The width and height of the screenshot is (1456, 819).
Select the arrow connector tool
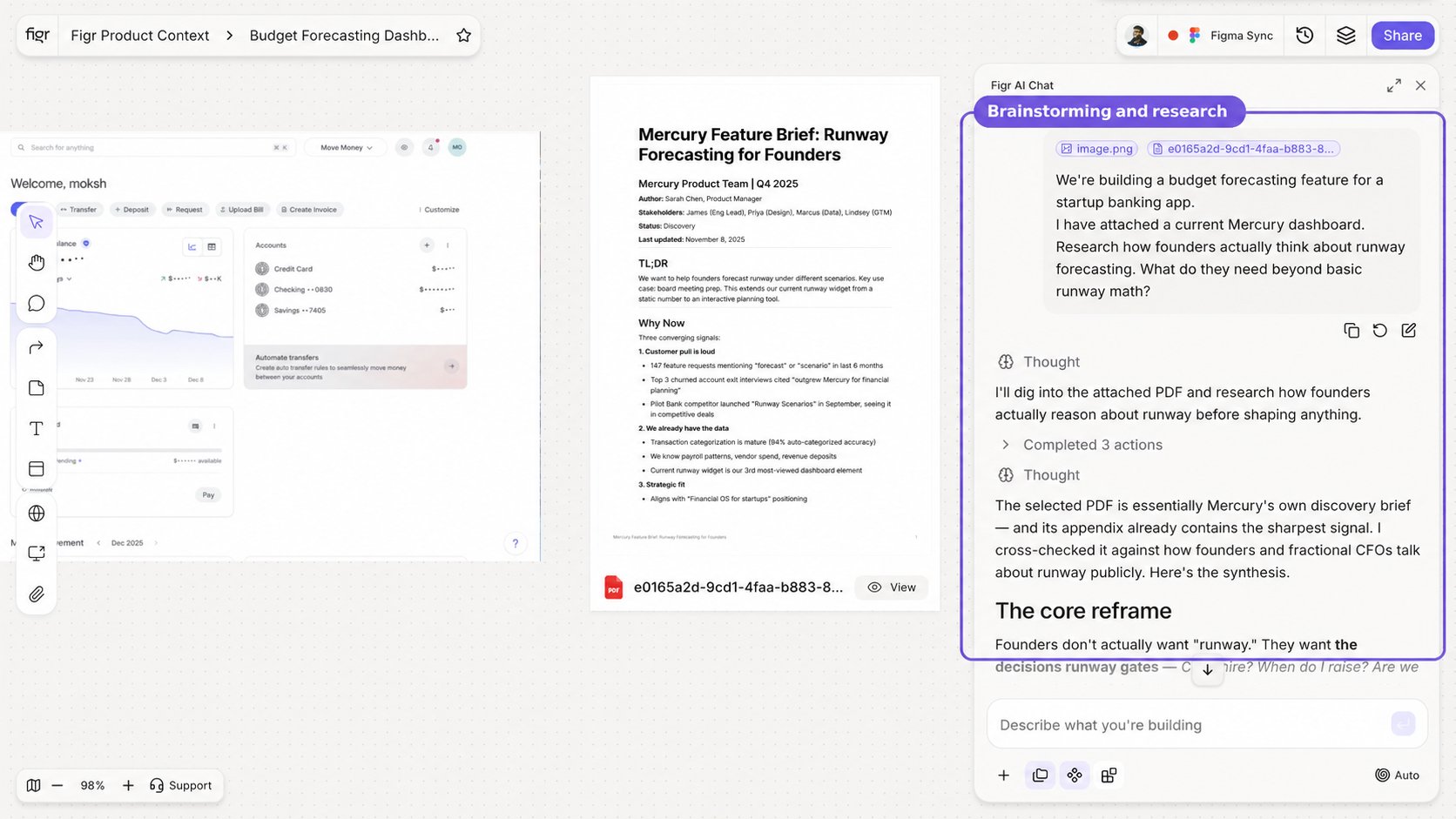point(37,347)
